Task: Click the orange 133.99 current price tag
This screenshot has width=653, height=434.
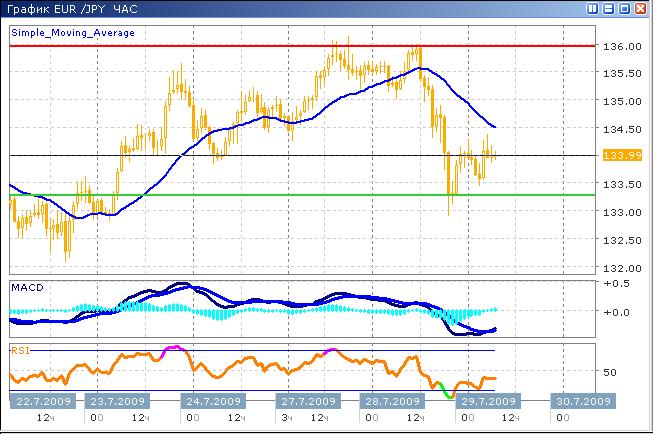Action: point(623,155)
